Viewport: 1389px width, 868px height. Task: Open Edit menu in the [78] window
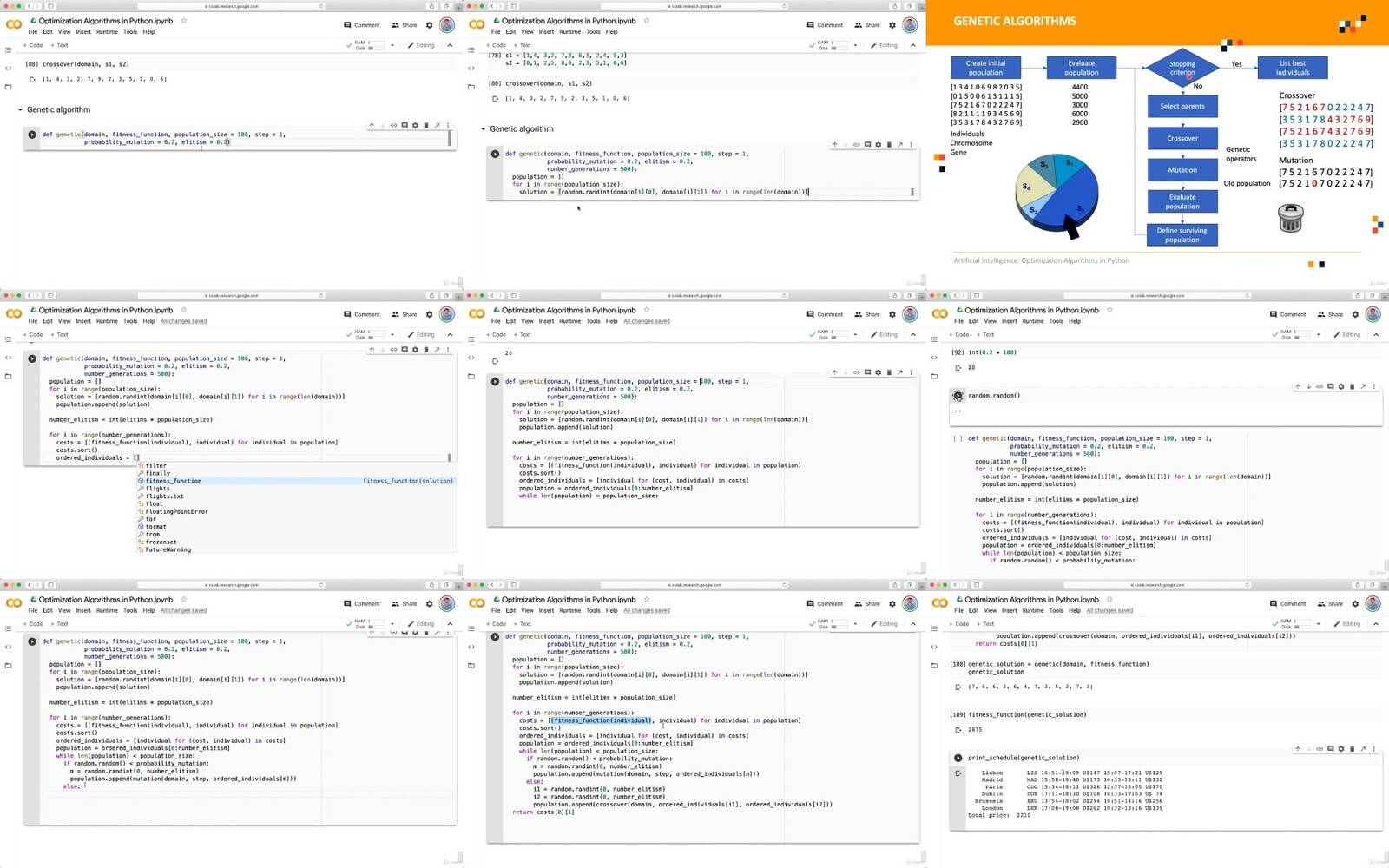pos(510,32)
